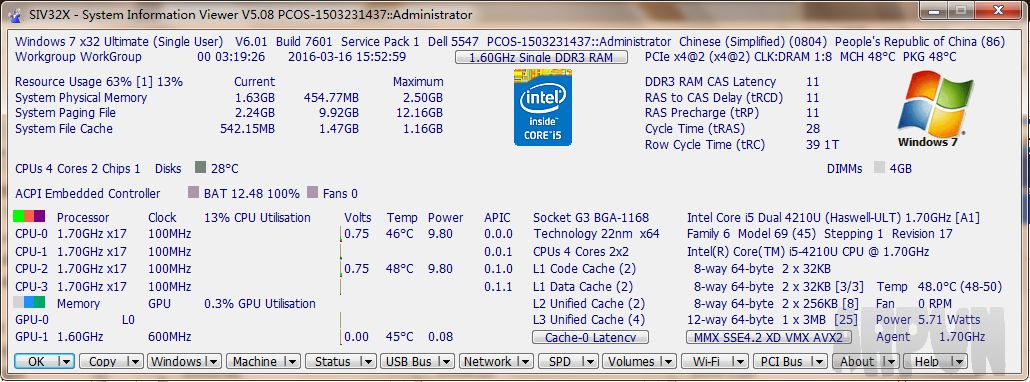Click the "Resource Usage 63% [1] 13%" text
Viewport: 1030px width, 382px height.
click(99, 82)
